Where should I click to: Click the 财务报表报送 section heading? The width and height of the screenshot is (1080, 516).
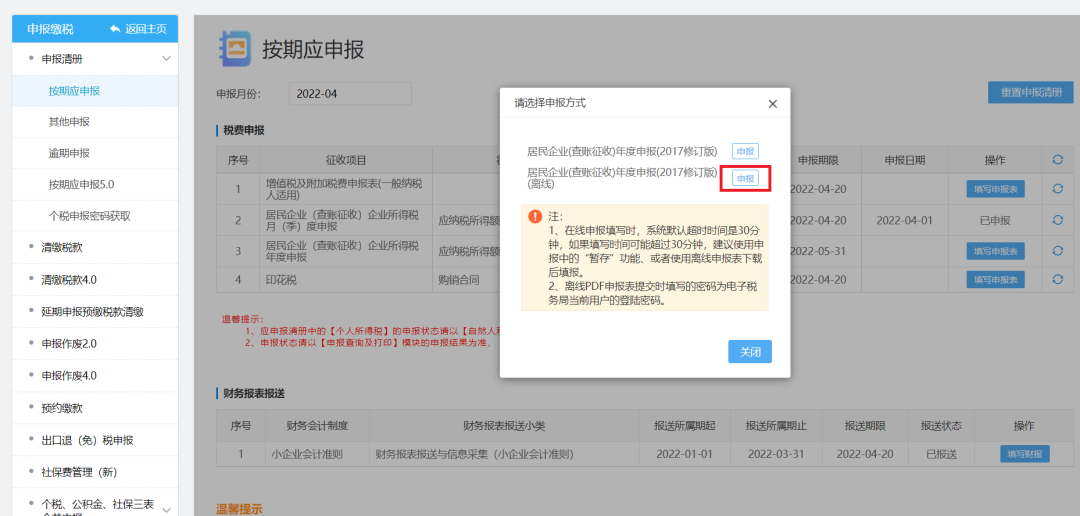tap(254, 393)
